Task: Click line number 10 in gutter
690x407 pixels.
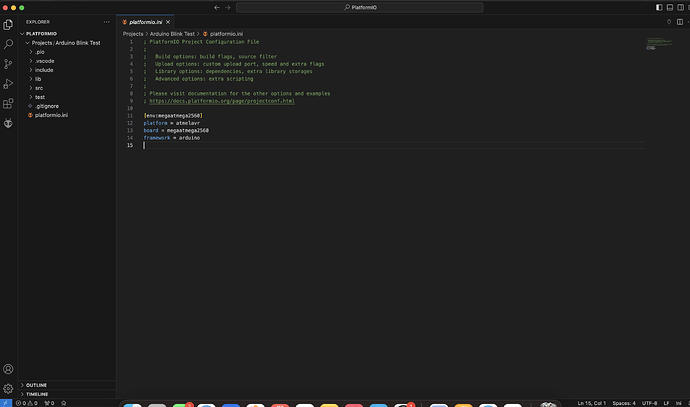Action: click(x=130, y=108)
